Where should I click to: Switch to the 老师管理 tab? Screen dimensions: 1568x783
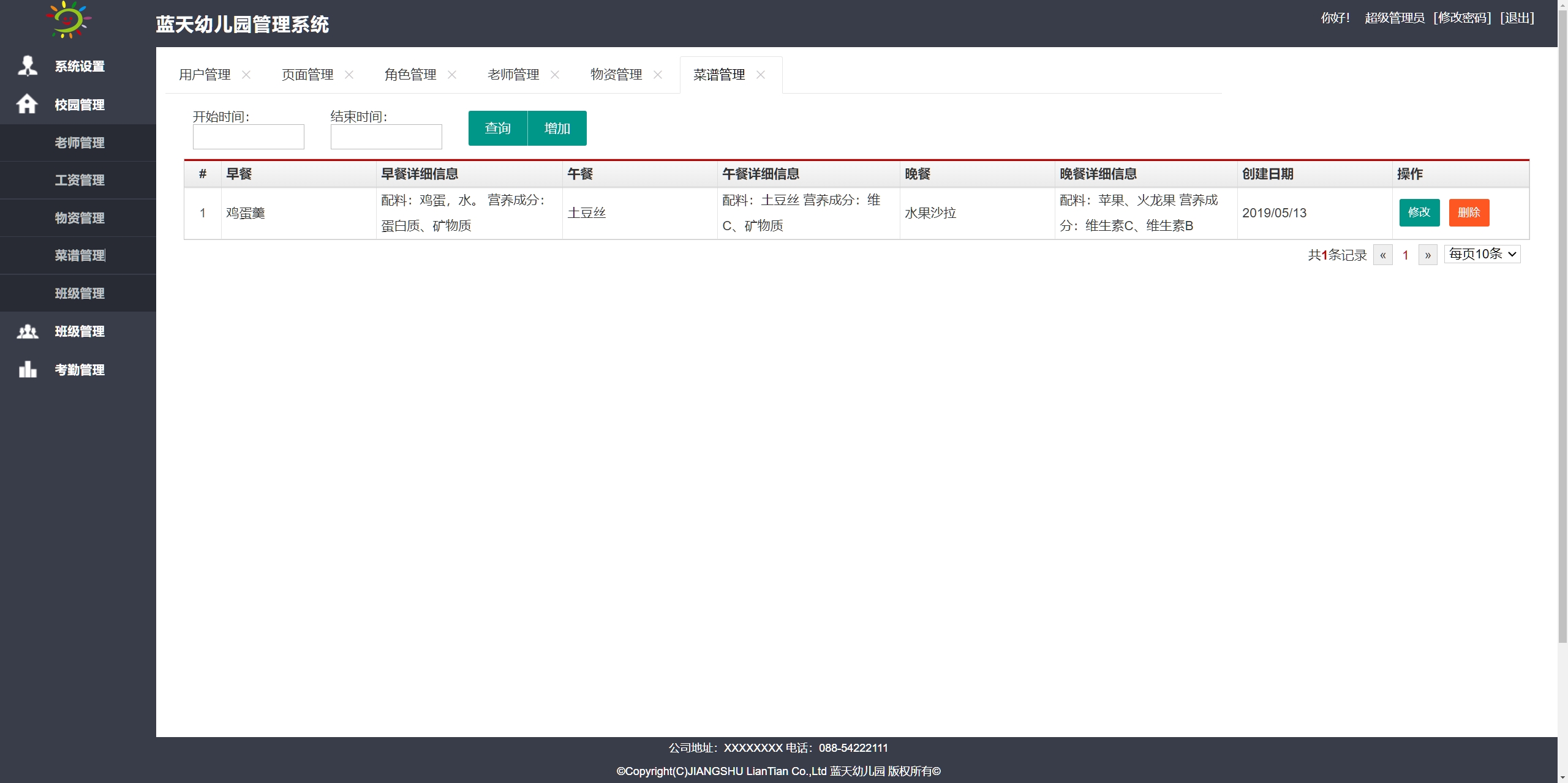tap(513, 75)
